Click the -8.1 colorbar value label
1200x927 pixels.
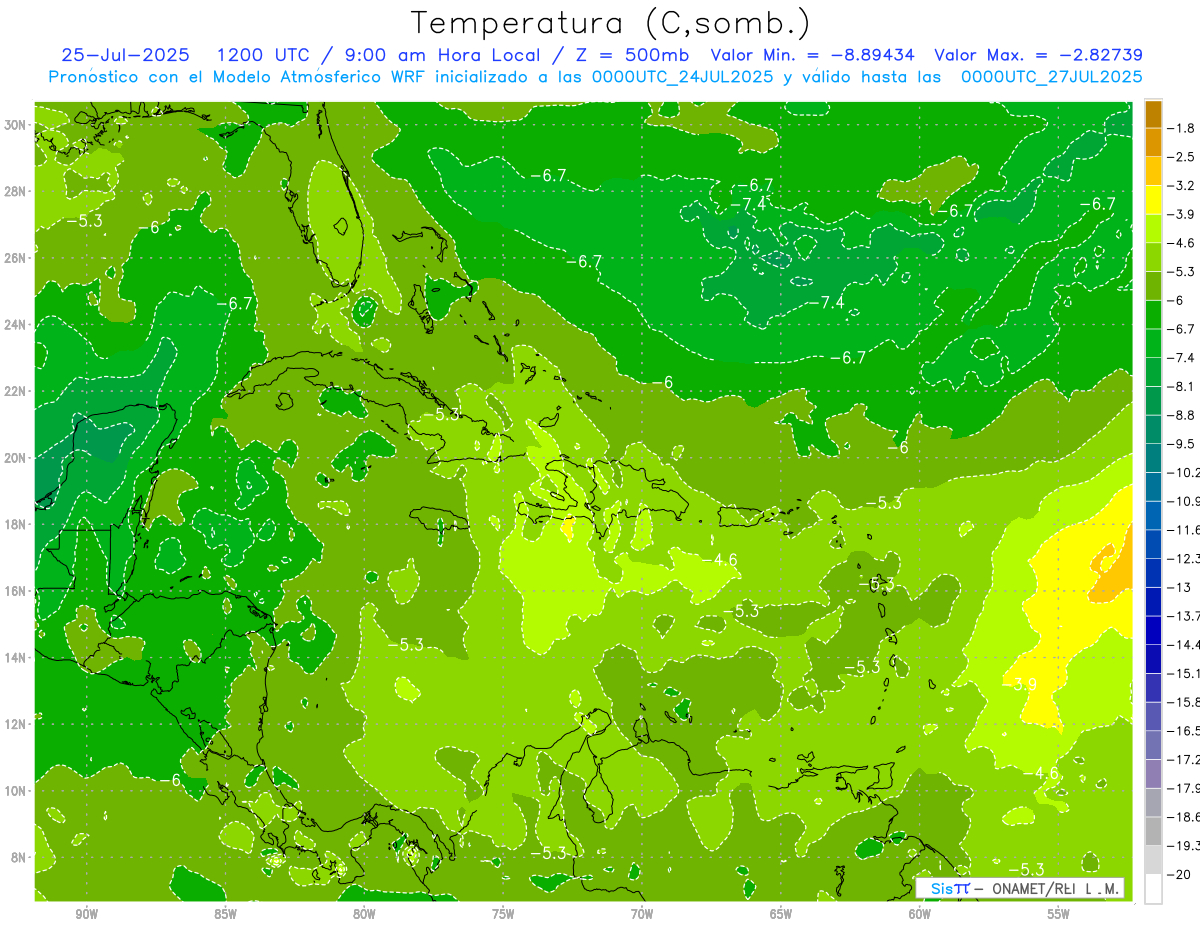[x=1182, y=386]
